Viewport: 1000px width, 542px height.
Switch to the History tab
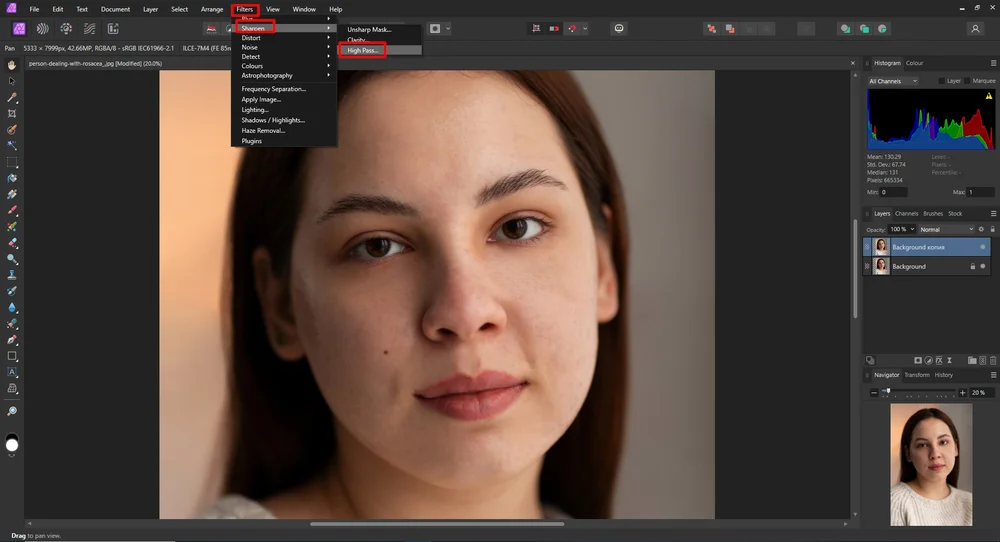943,375
